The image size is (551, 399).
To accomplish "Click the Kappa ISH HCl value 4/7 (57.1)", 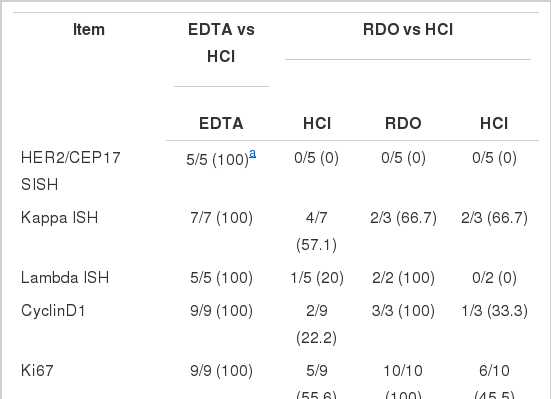I will coord(317,231).
